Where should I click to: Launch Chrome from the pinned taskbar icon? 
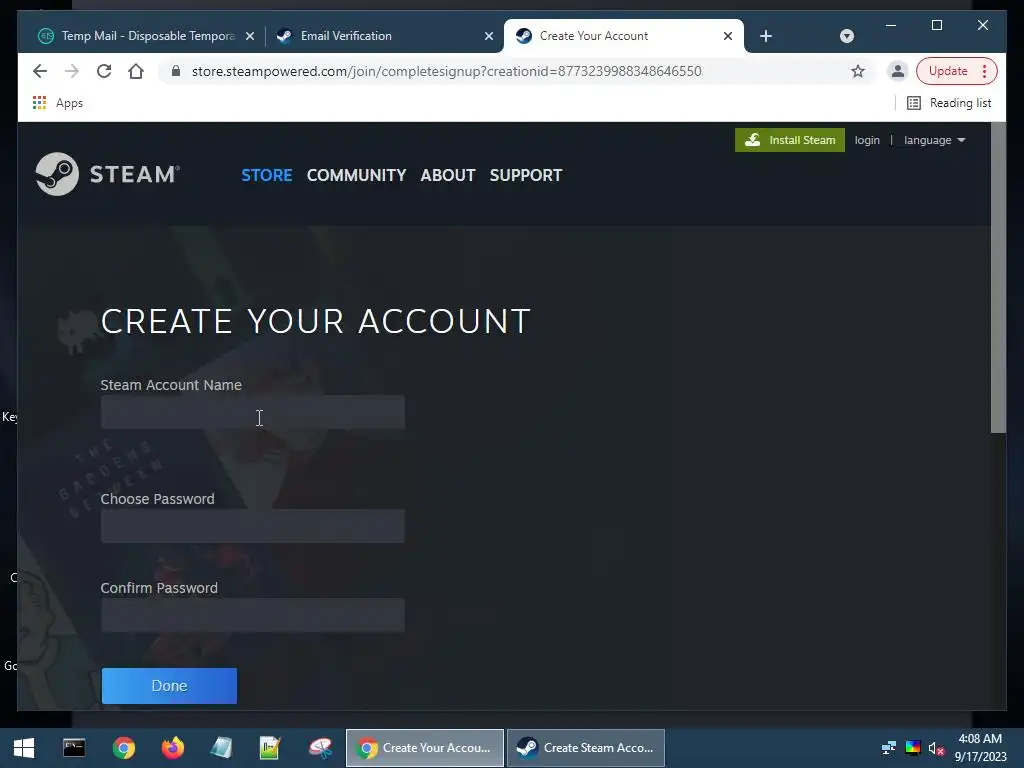click(x=123, y=748)
